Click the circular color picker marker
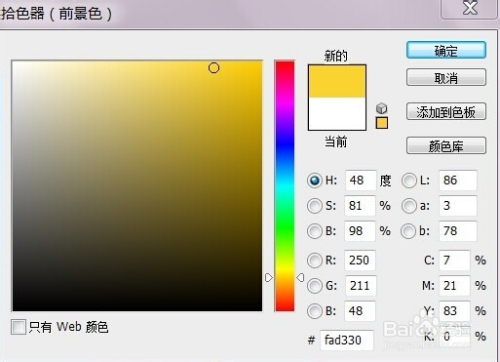The image size is (500, 362). pos(214,68)
